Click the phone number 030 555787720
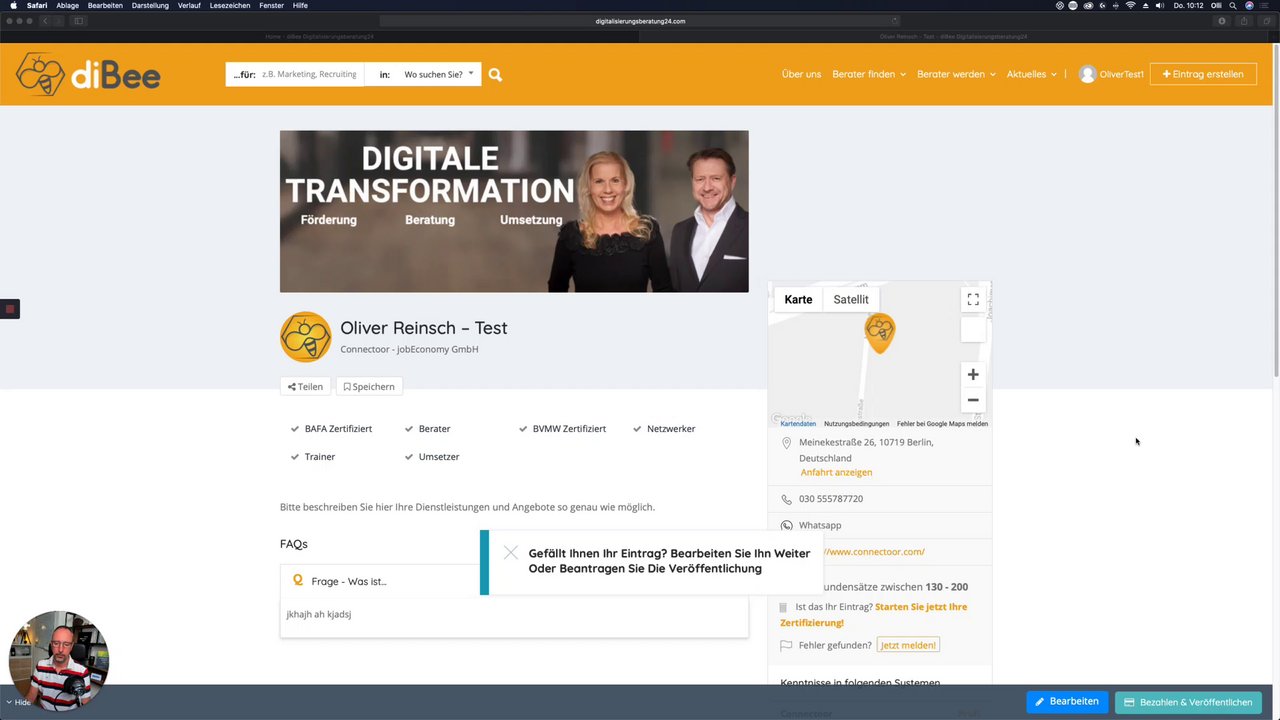Image resolution: width=1280 pixels, height=720 pixels. pyautogui.click(x=831, y=499)
